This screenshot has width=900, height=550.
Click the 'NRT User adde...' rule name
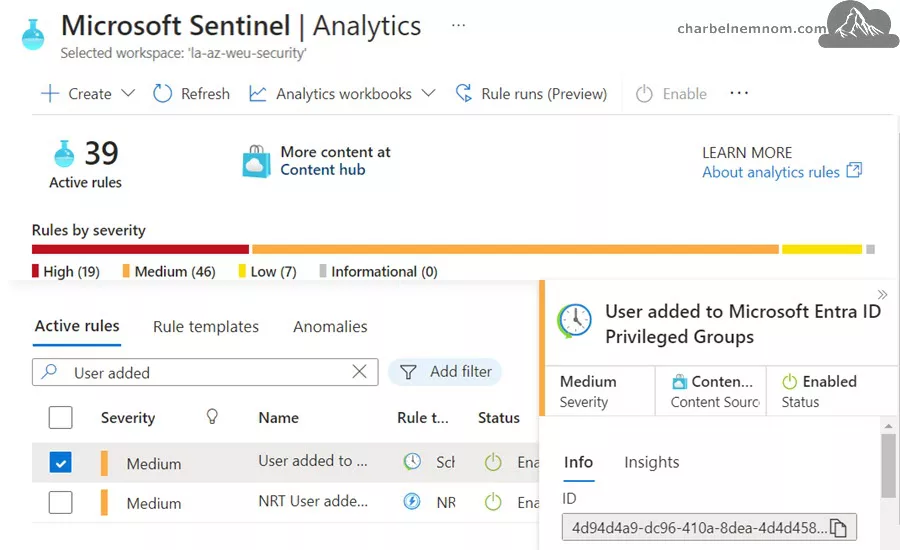(313, 501)
